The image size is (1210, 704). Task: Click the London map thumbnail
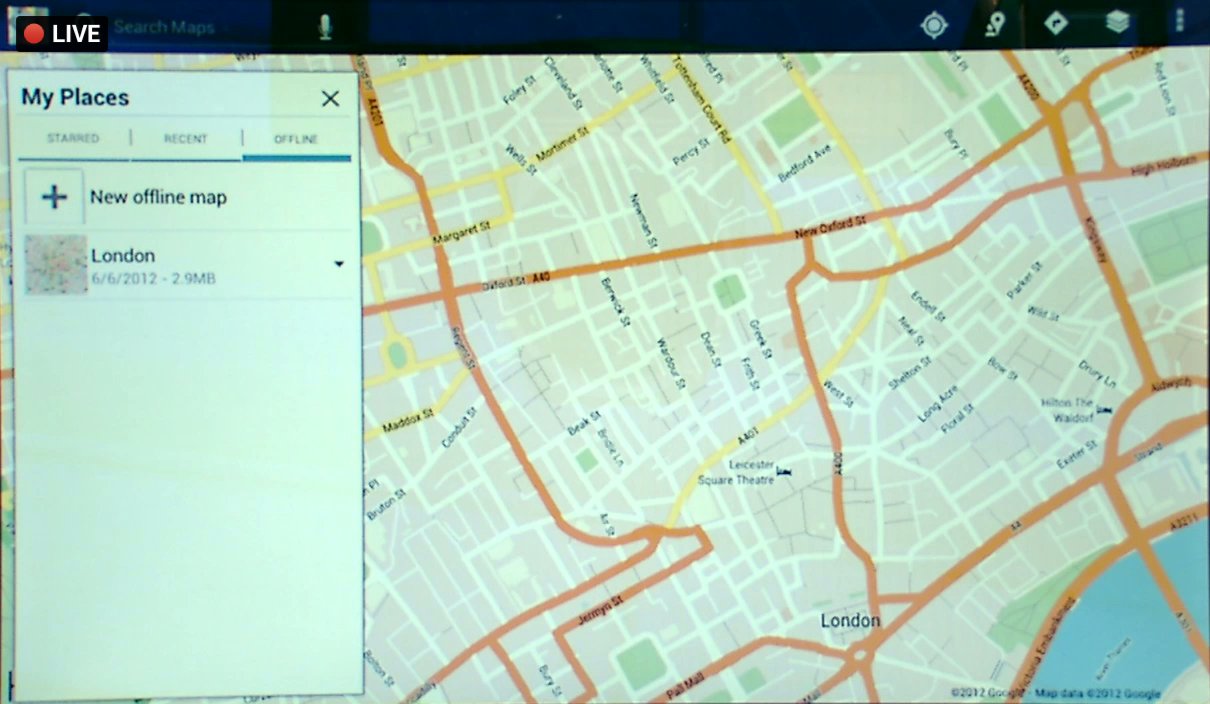click(x=56, y=265)
